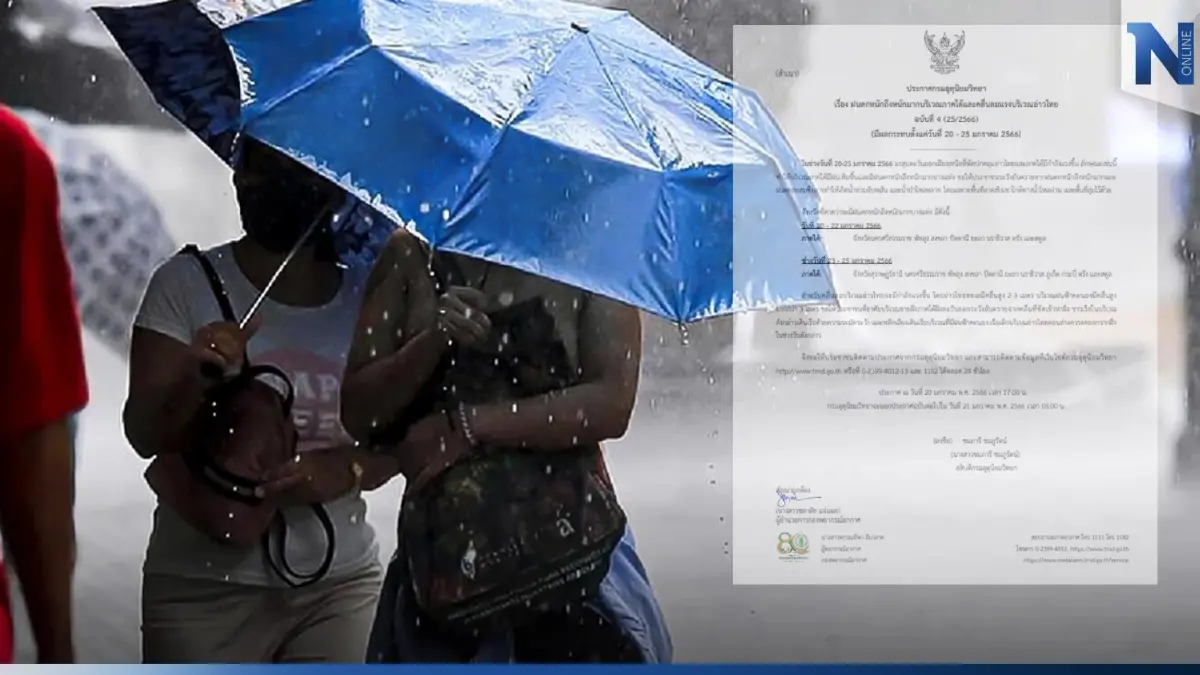Click the line mentioning "20 - 25 มกราคม 2566" in parentheses
This screenshot has width=1200, height=675.
944,133
